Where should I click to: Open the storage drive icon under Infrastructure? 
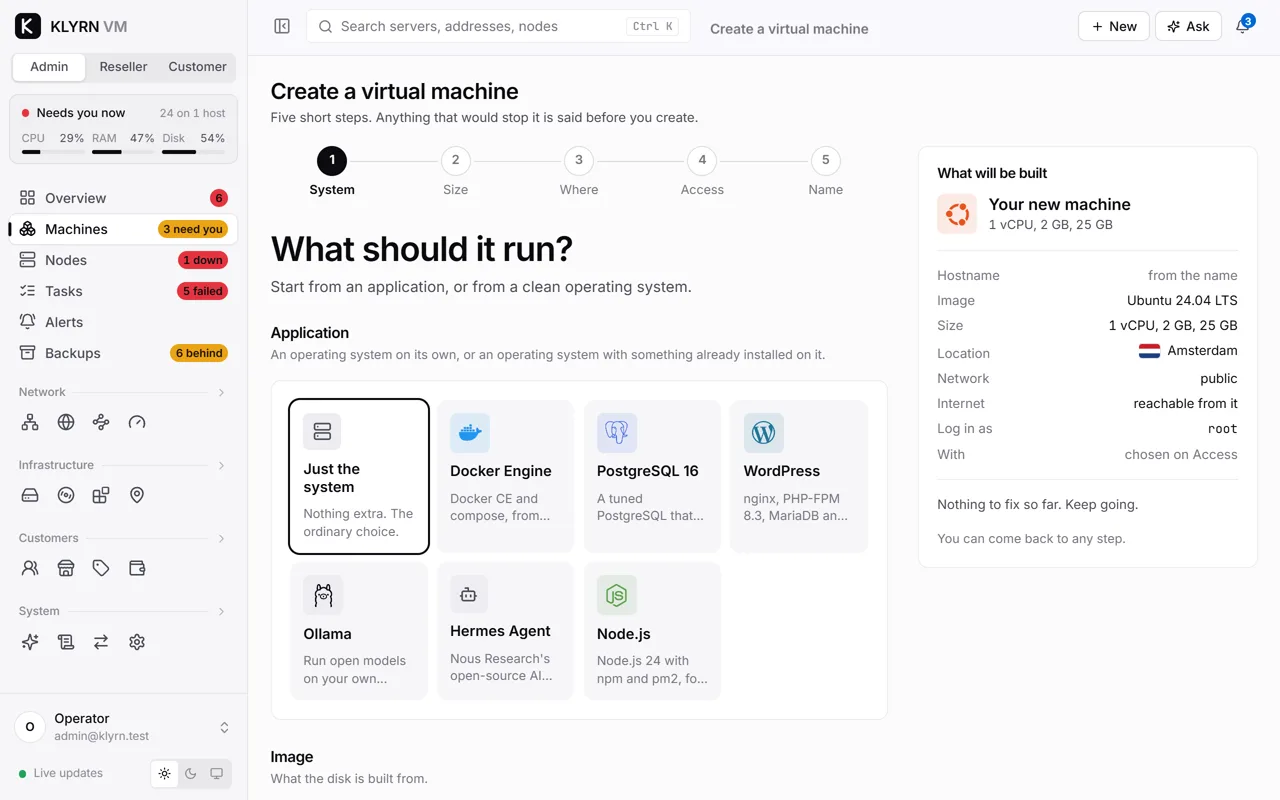pyautogui.click(x=30, y=495)
